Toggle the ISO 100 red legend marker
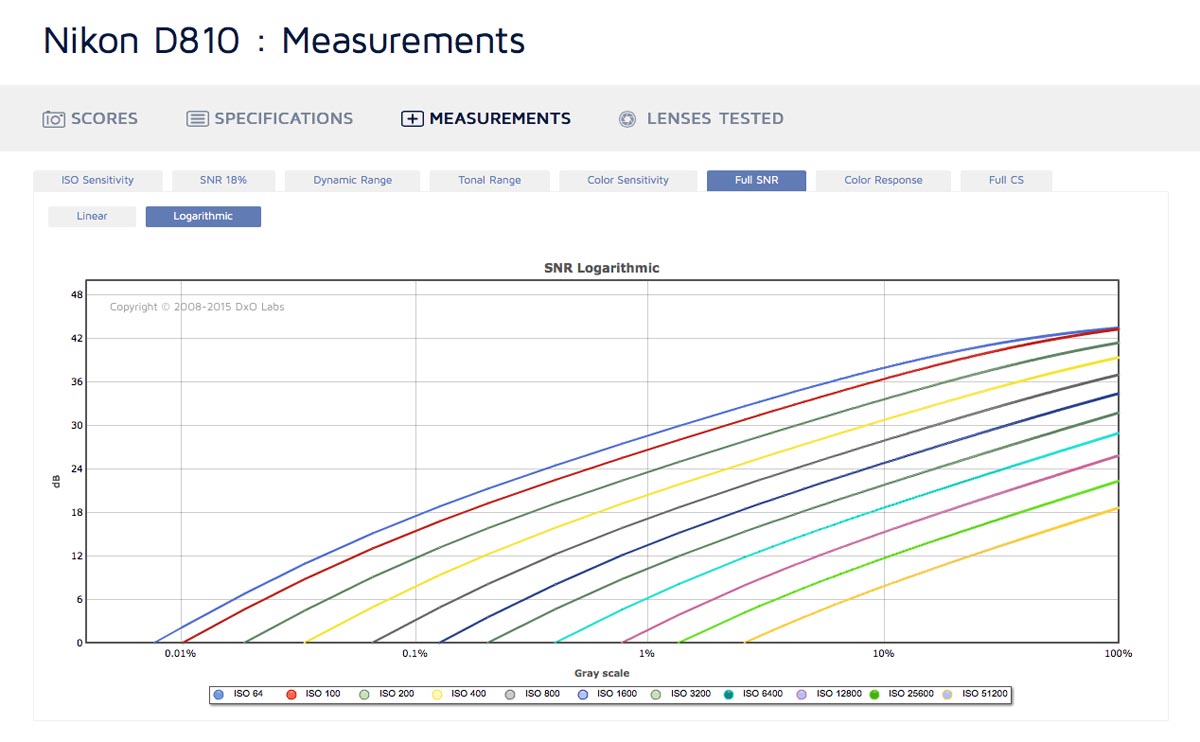The image size is (1200, 742). pos(291,694)
